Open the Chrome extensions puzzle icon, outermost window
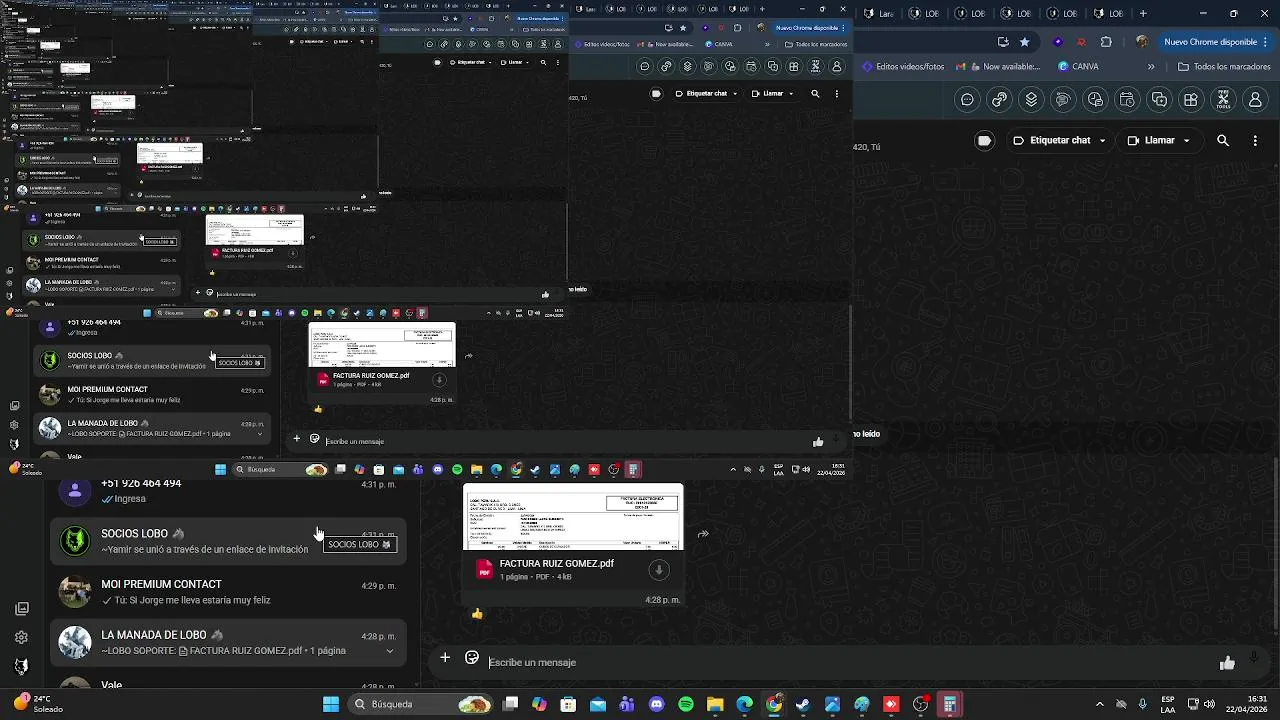Image resolution: width=1280 pixels, height=720 pixels. click(1106, 42)
